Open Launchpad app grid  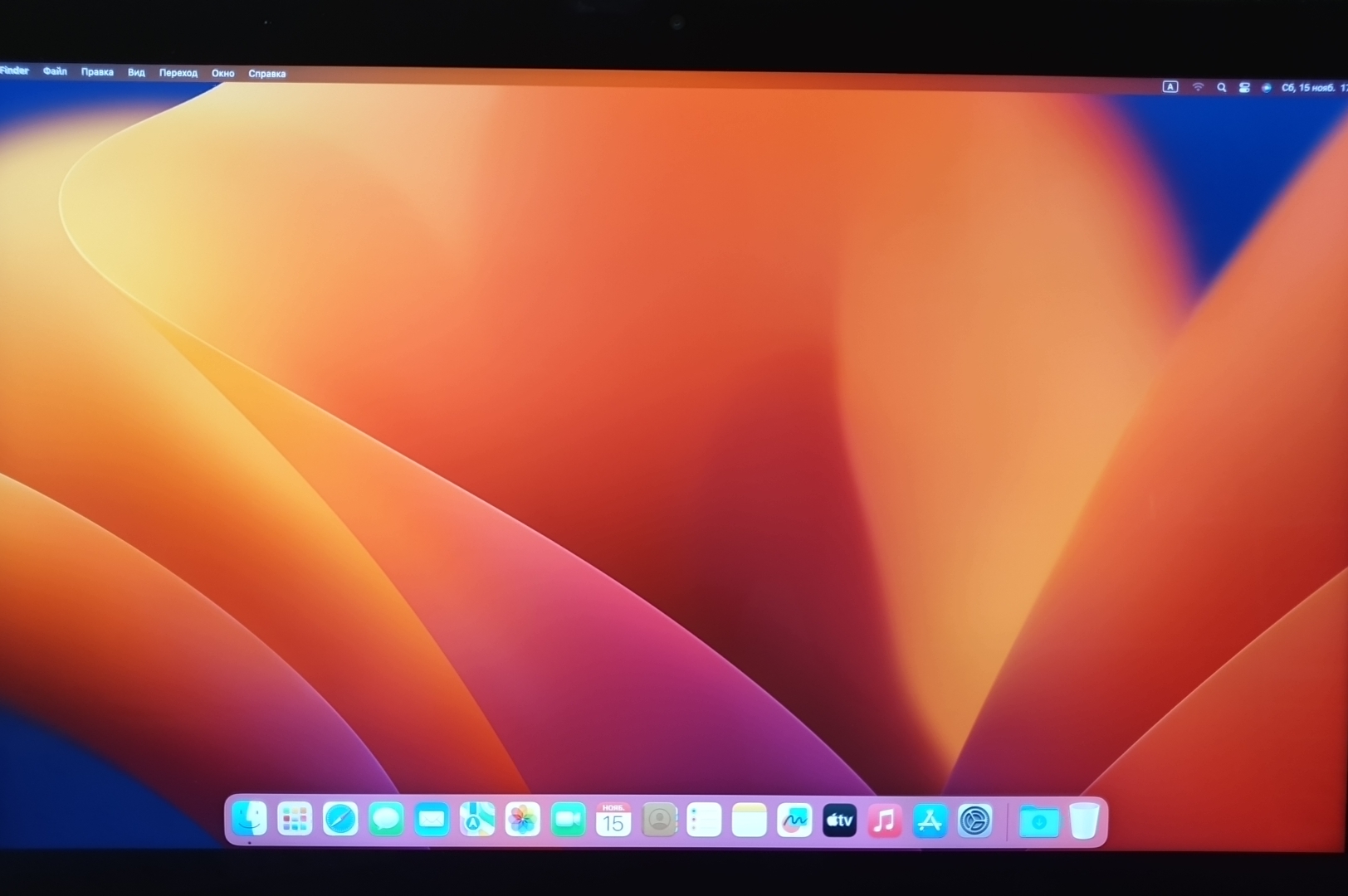tap(295, 820)
